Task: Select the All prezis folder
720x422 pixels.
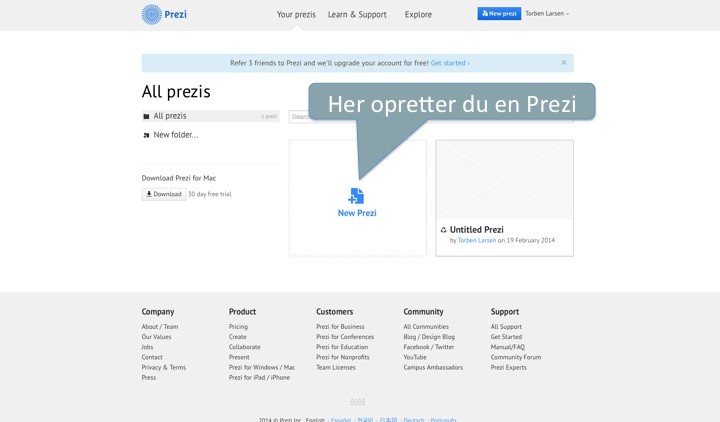Action: click(210, 116)
